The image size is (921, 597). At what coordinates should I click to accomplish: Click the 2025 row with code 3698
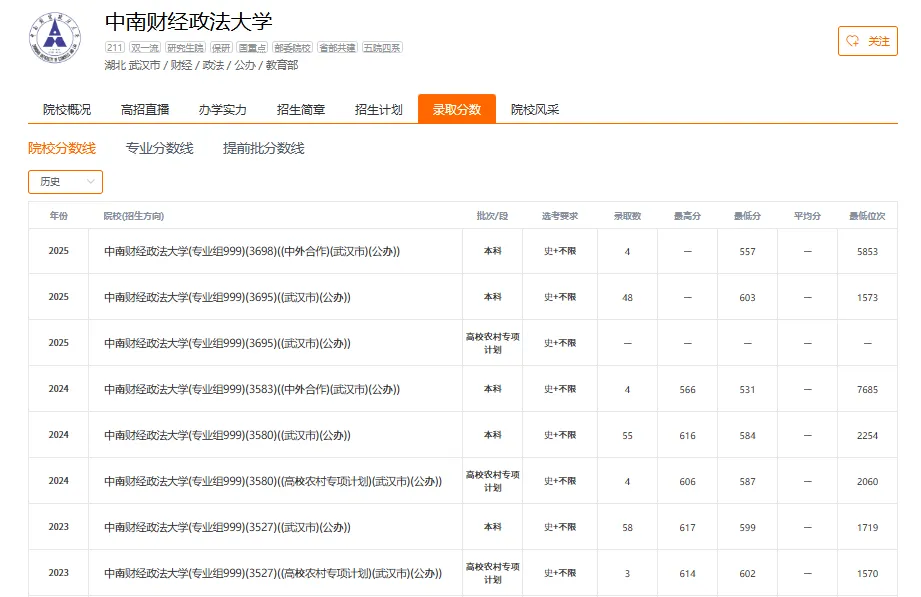[463, 251]
